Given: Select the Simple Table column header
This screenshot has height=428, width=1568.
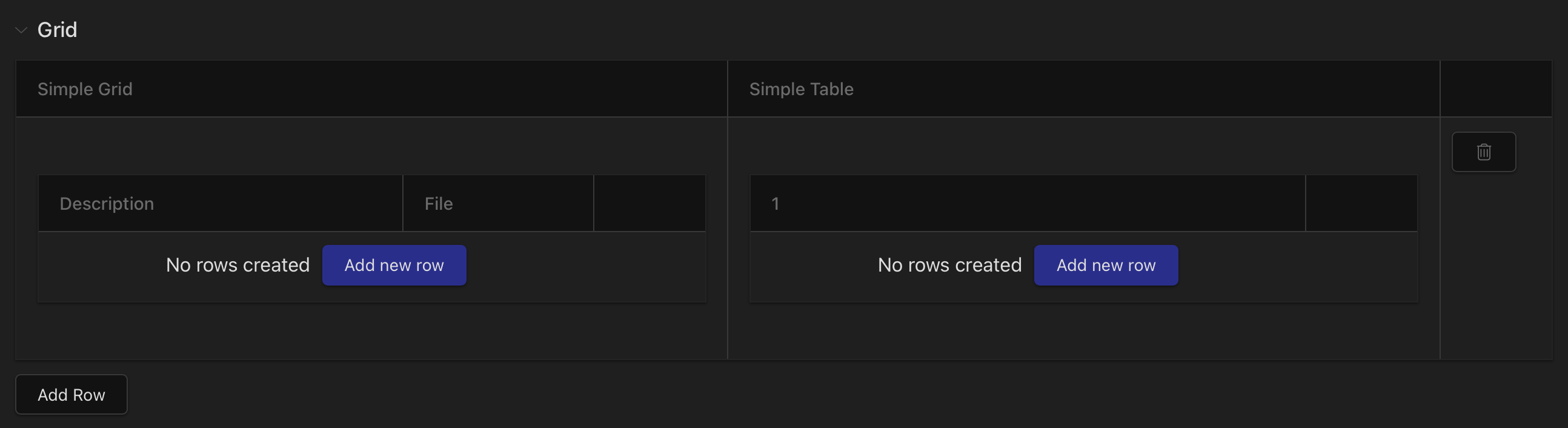Looking at the screenshot, I should [1083, 89].
